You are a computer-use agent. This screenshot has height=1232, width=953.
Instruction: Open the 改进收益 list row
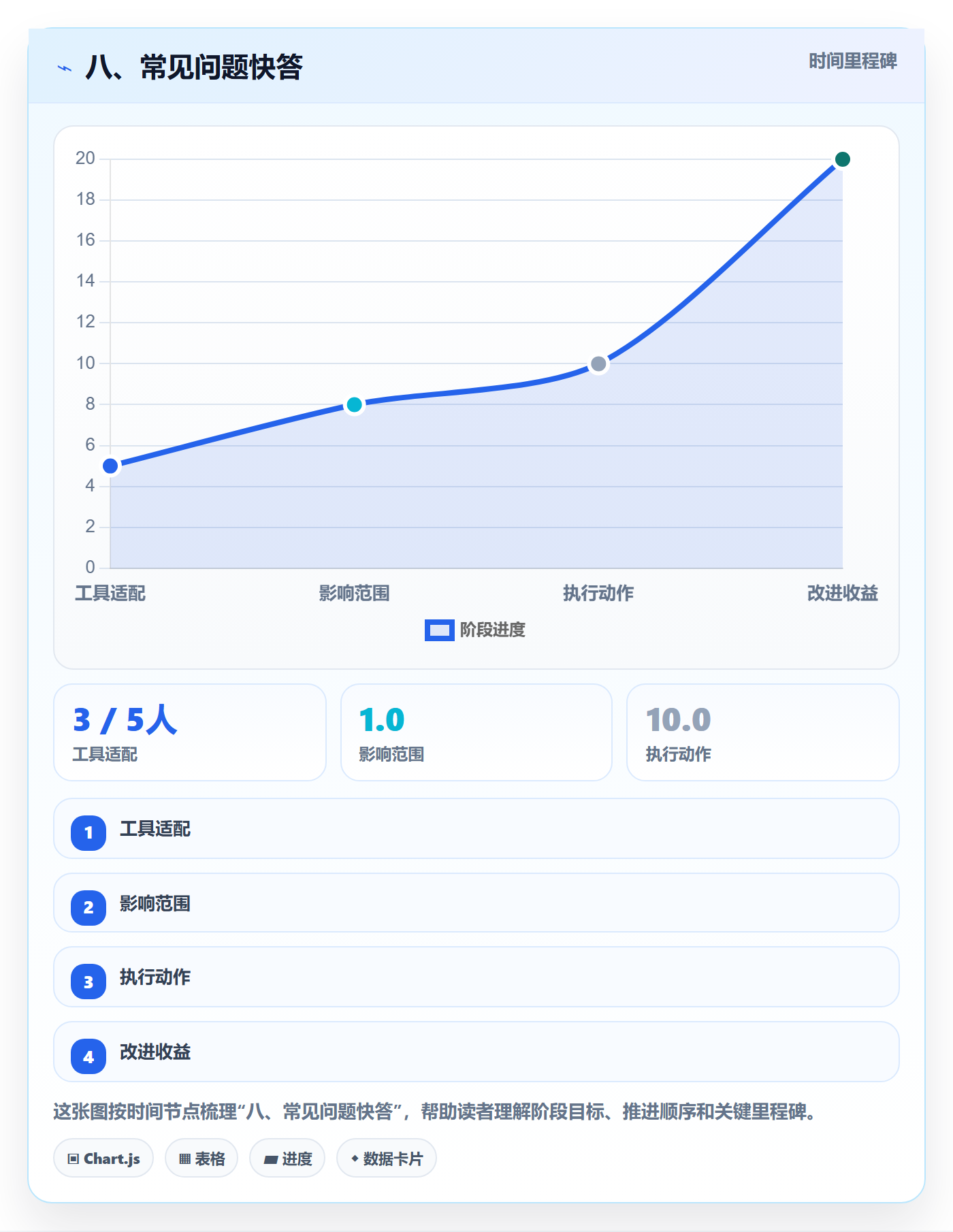click(x=476, y=1052)
